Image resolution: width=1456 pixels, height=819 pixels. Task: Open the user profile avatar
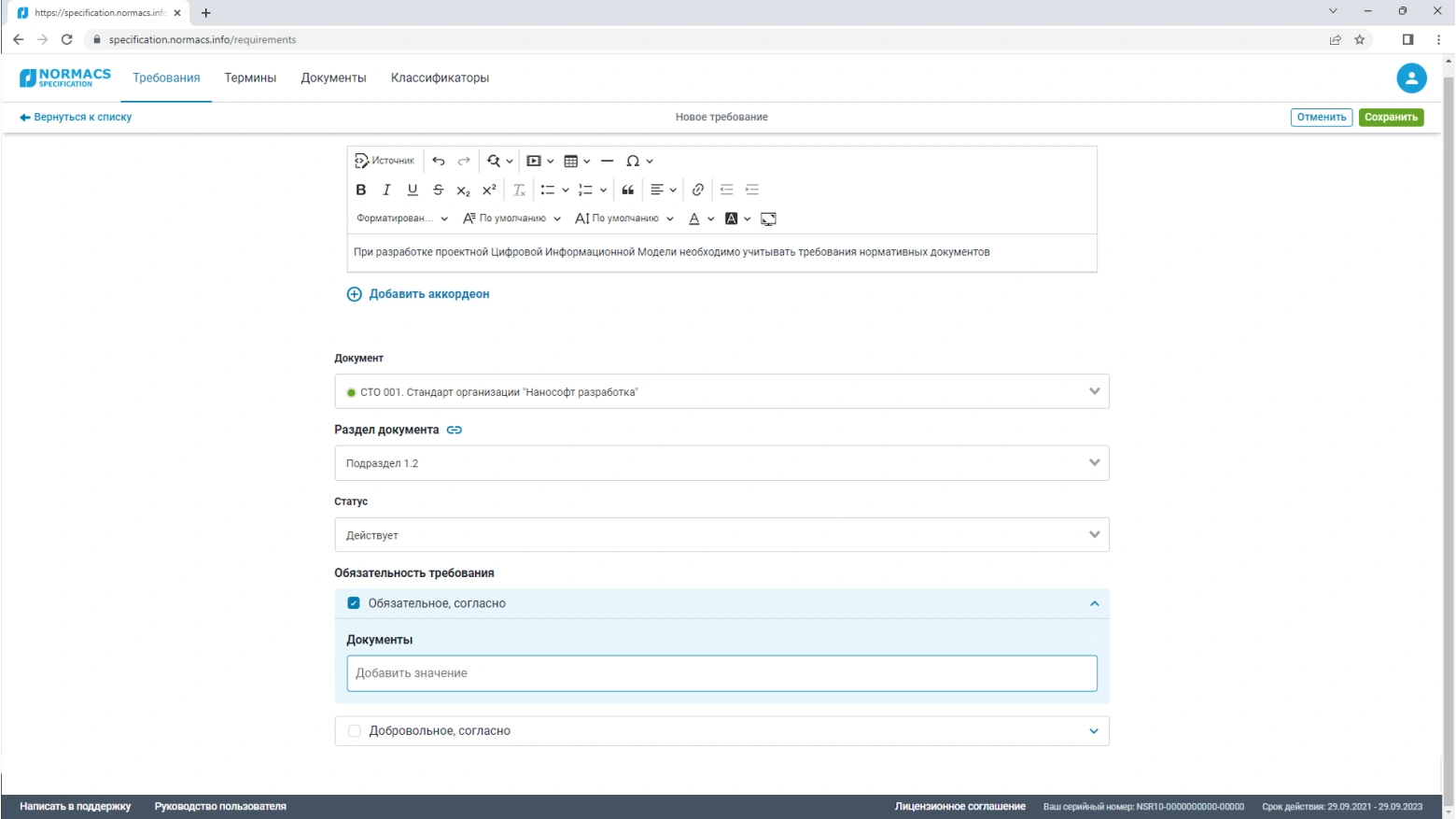coord(1411,78)
